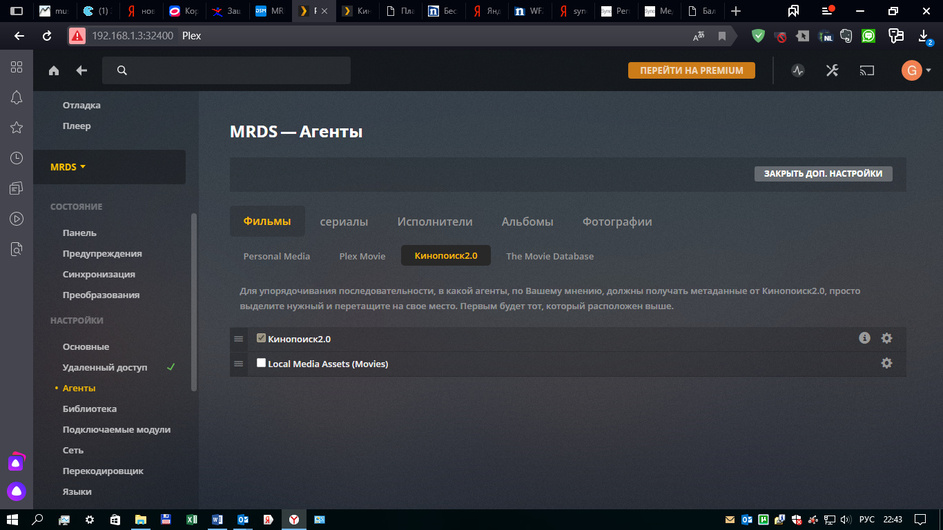Click the browser back arrow
The height and width of the screenshot is (530, 943).
click(19, 36)
